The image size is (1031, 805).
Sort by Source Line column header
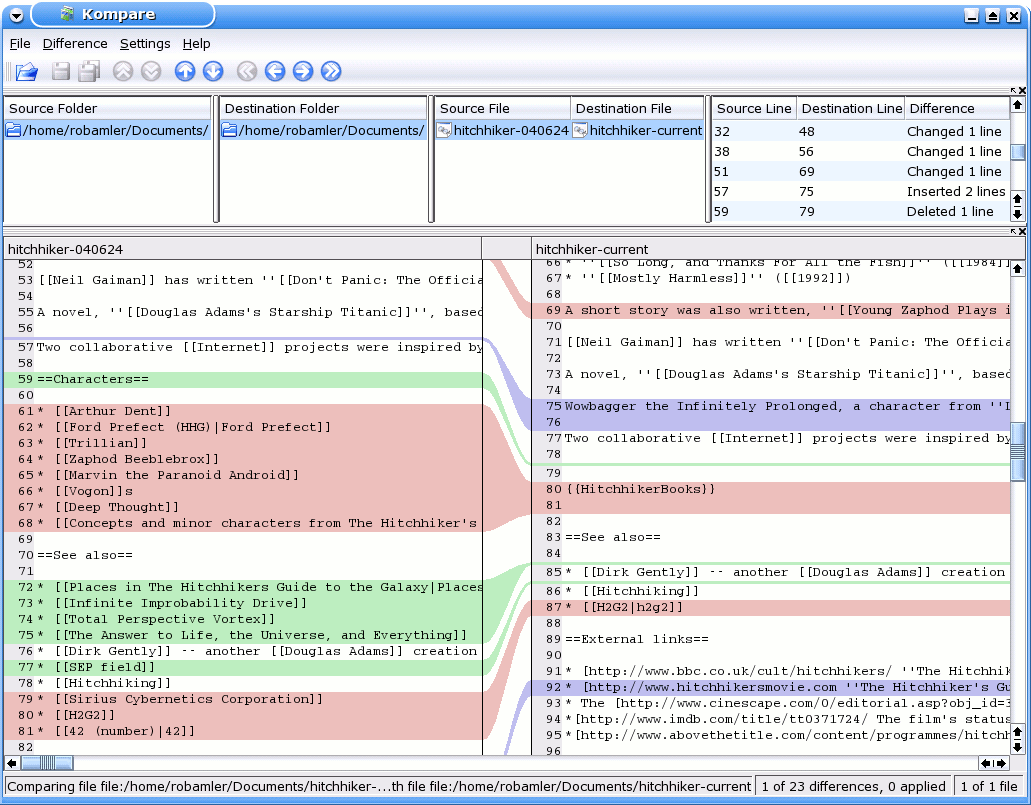coord(754,109)
